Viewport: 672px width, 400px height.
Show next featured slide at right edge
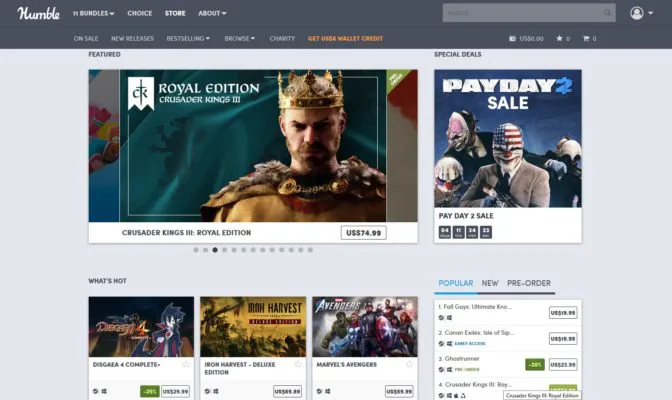402,146
